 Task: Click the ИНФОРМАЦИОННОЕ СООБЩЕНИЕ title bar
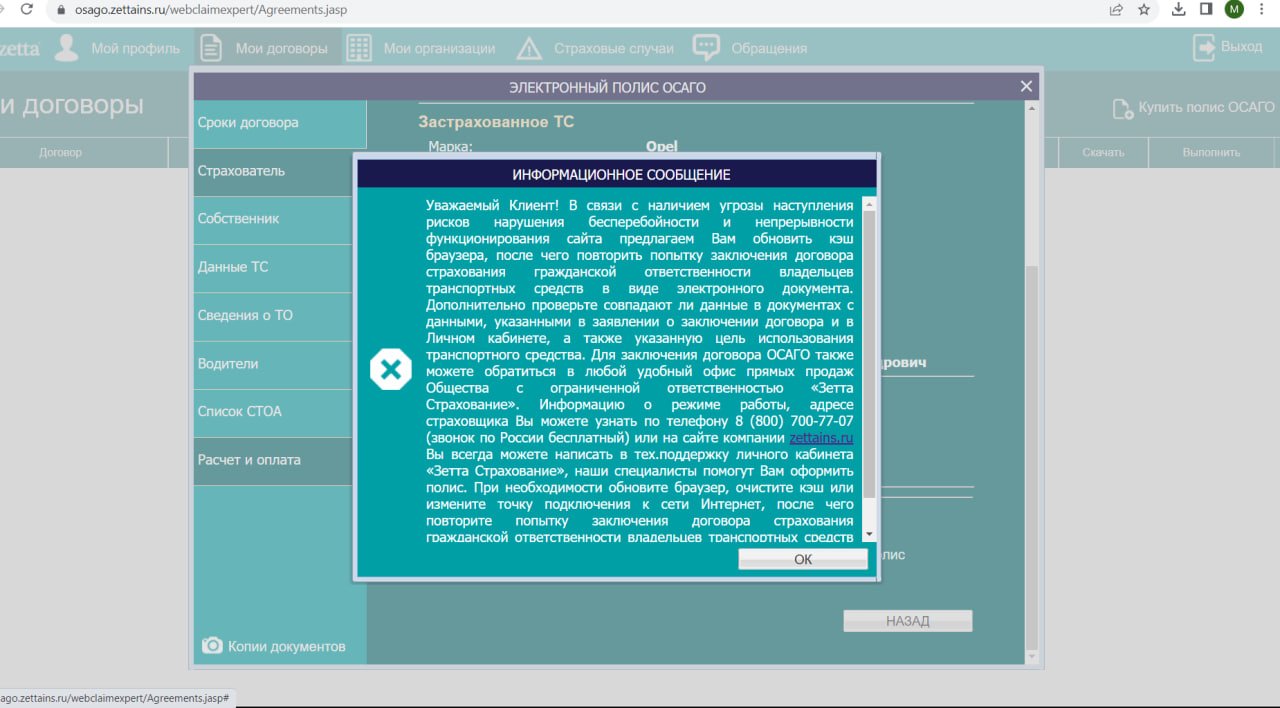(617, 174)
